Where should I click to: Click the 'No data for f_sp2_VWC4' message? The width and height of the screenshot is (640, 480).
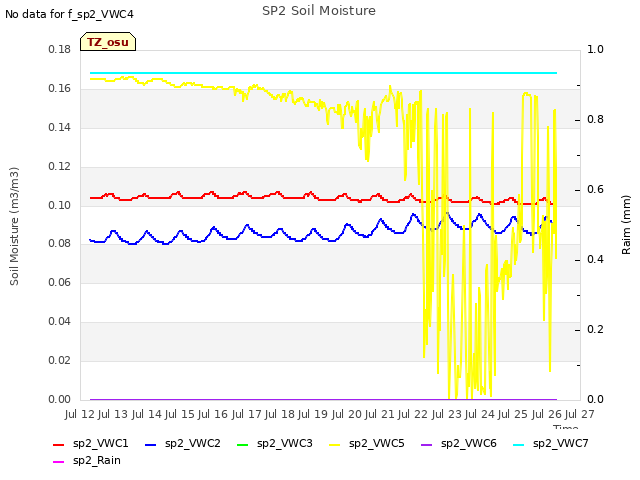tap(69, 14)
